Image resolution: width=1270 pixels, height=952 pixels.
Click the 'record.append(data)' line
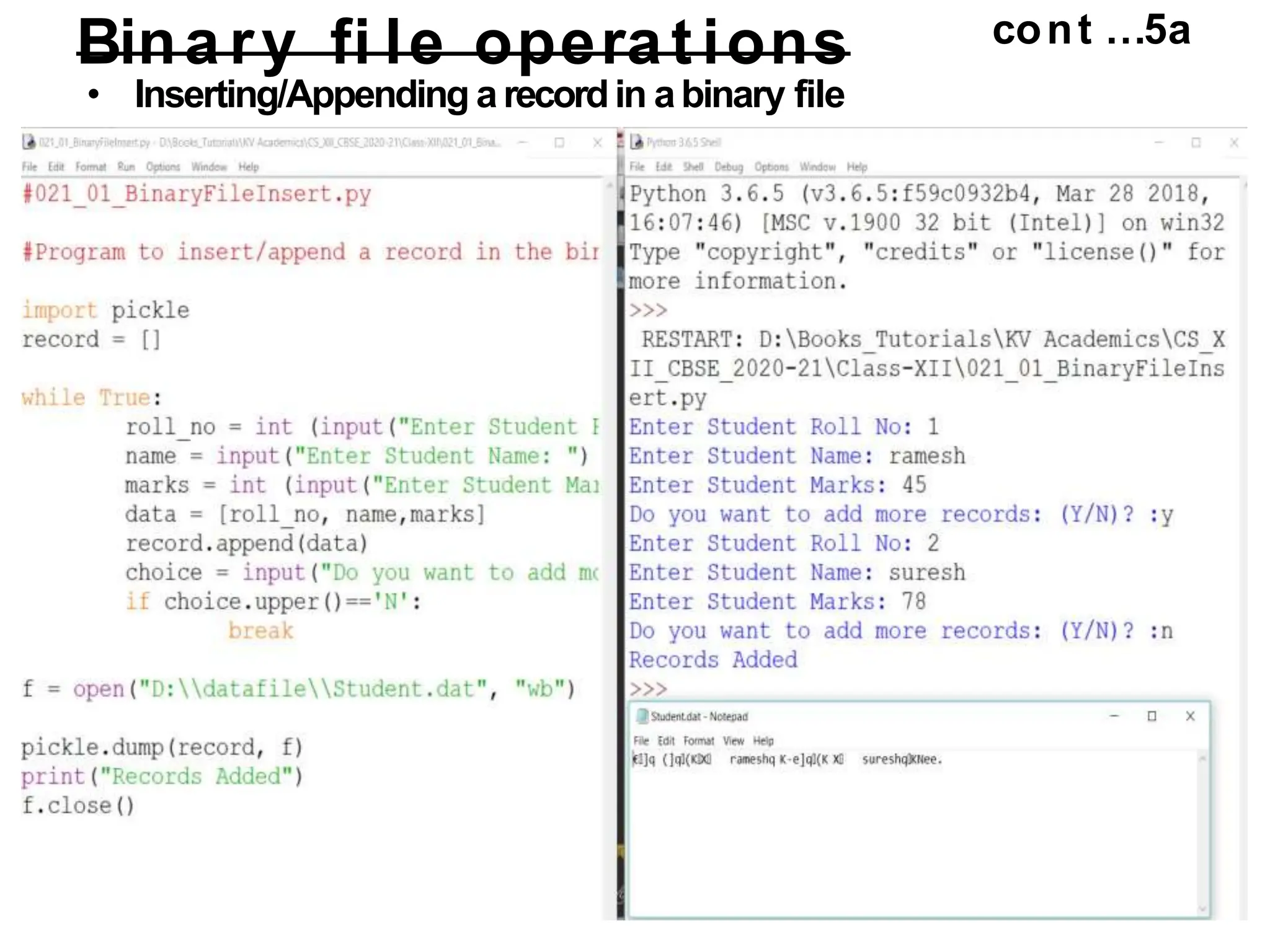[247, 544]
